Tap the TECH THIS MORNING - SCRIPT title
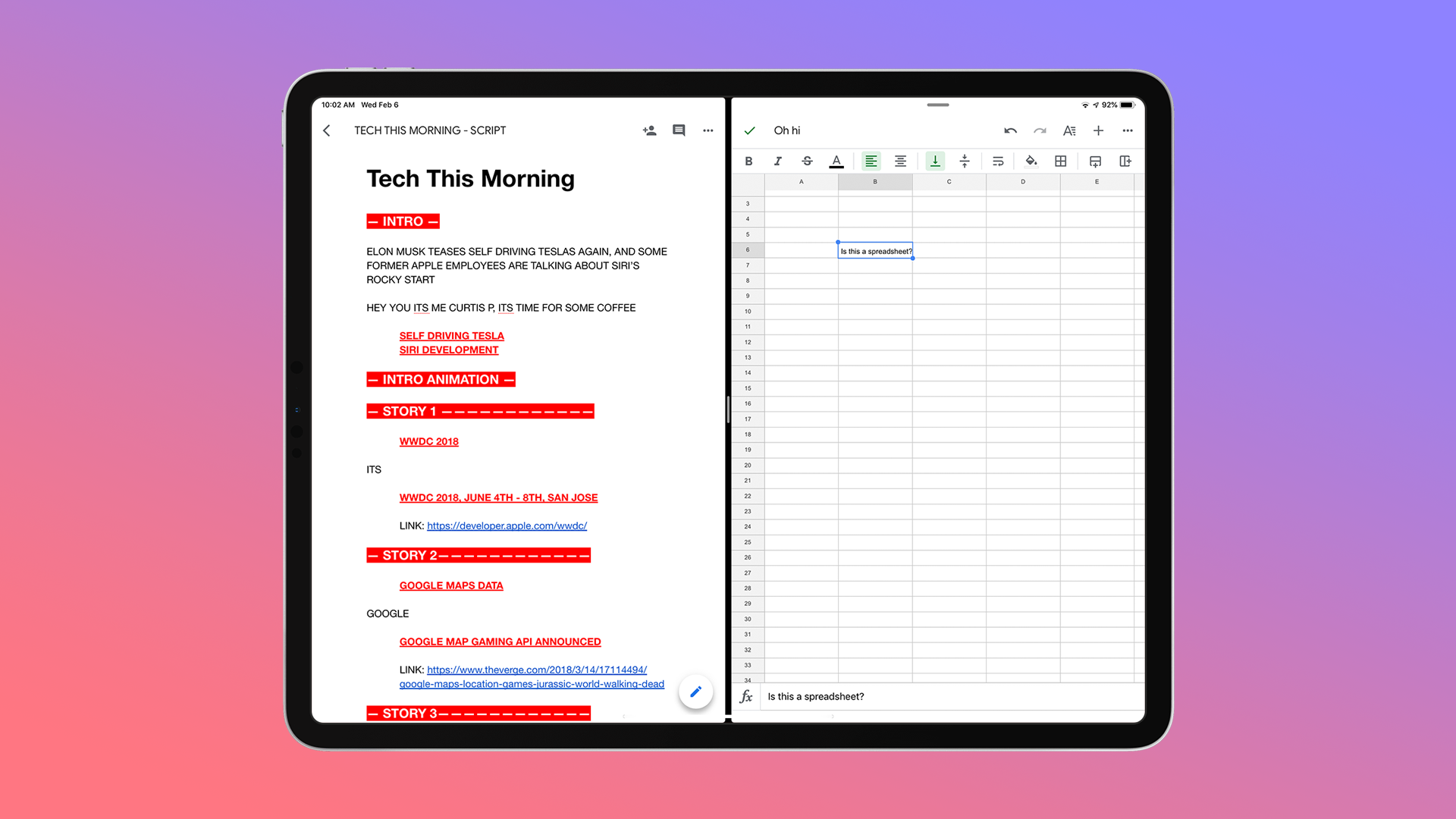Viewport: 1456px width, 819px height. pos(429,130)
